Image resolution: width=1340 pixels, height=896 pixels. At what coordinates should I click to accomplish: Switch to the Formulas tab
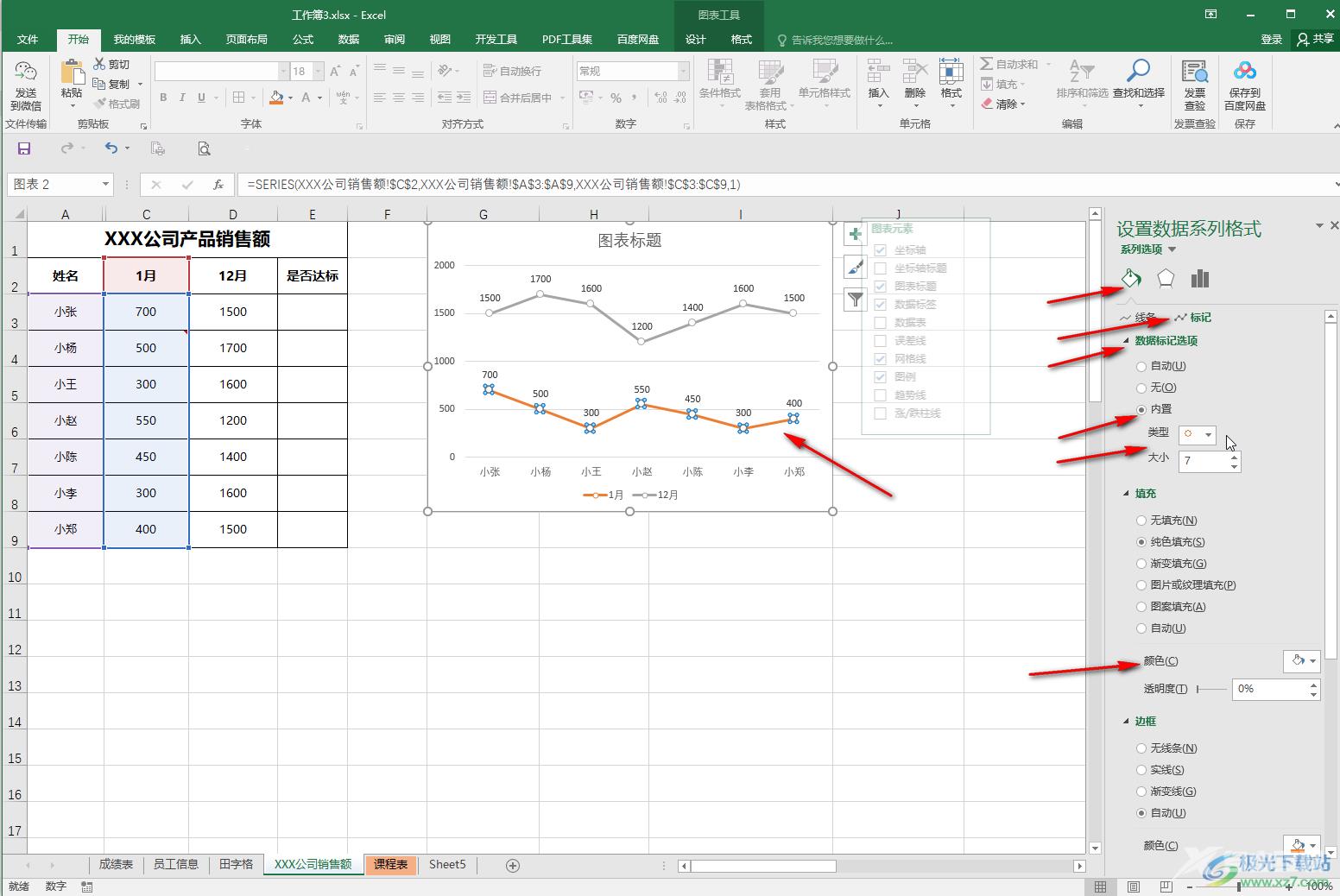point(303,40)
